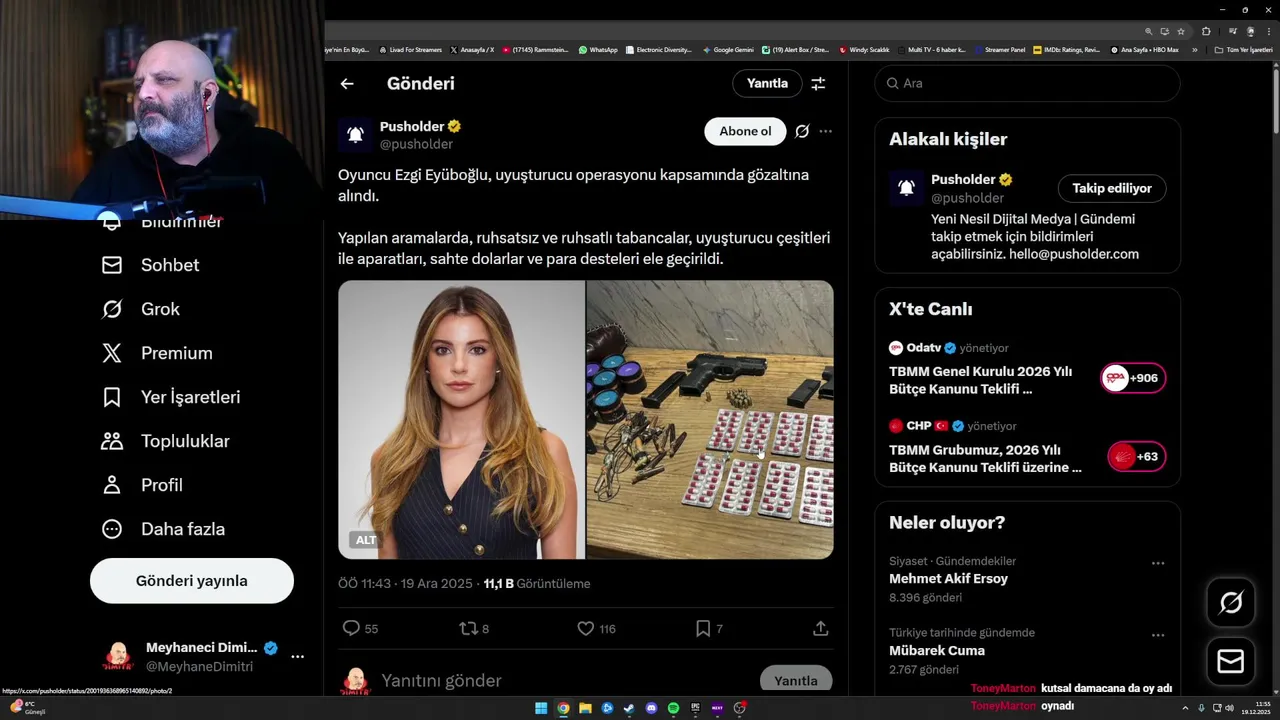Open Ana Sayfa • HBO Max bookmark
1280x720 pixels.
[1144, 49]
